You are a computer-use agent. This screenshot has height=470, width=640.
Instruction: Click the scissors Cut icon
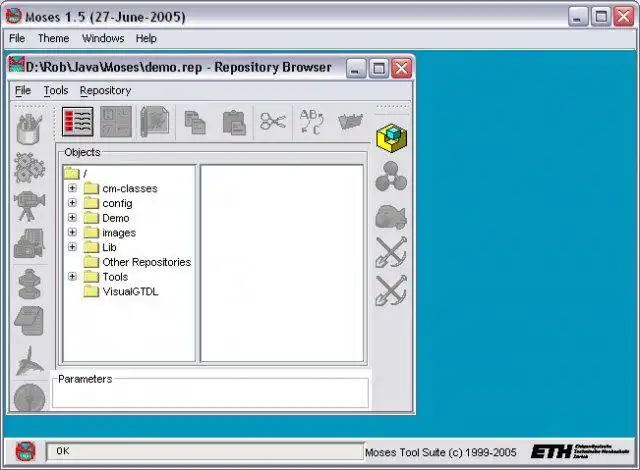tap(273, 121)
